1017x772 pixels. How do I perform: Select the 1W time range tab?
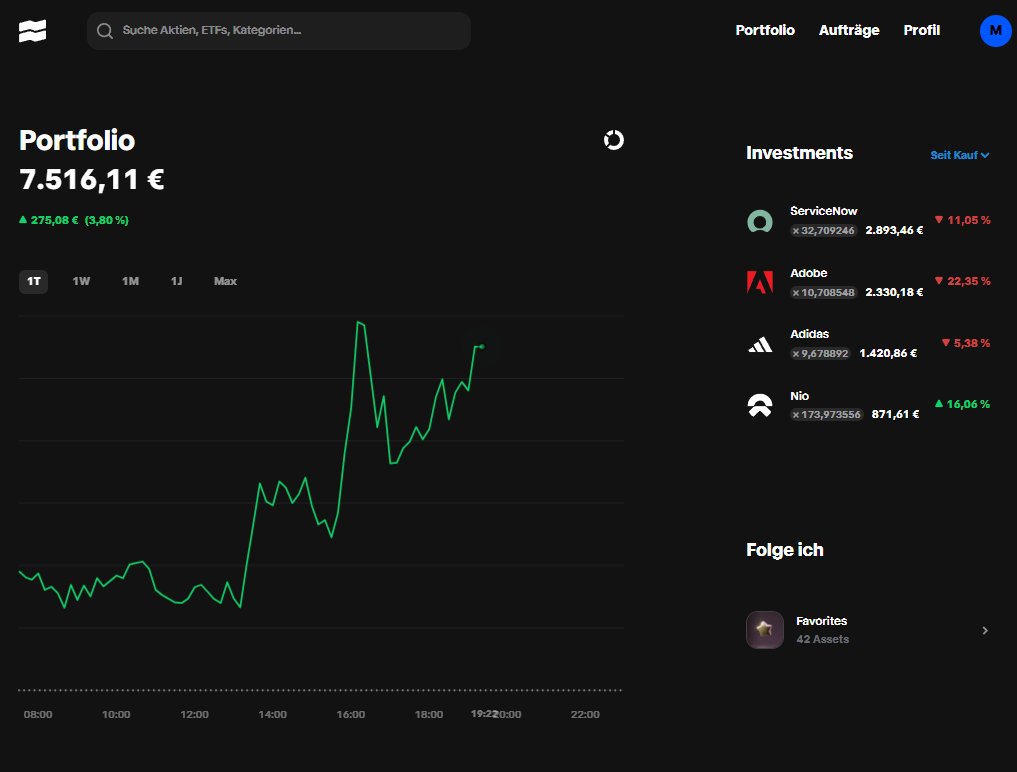pyautogui.click(x=81, y=281)
